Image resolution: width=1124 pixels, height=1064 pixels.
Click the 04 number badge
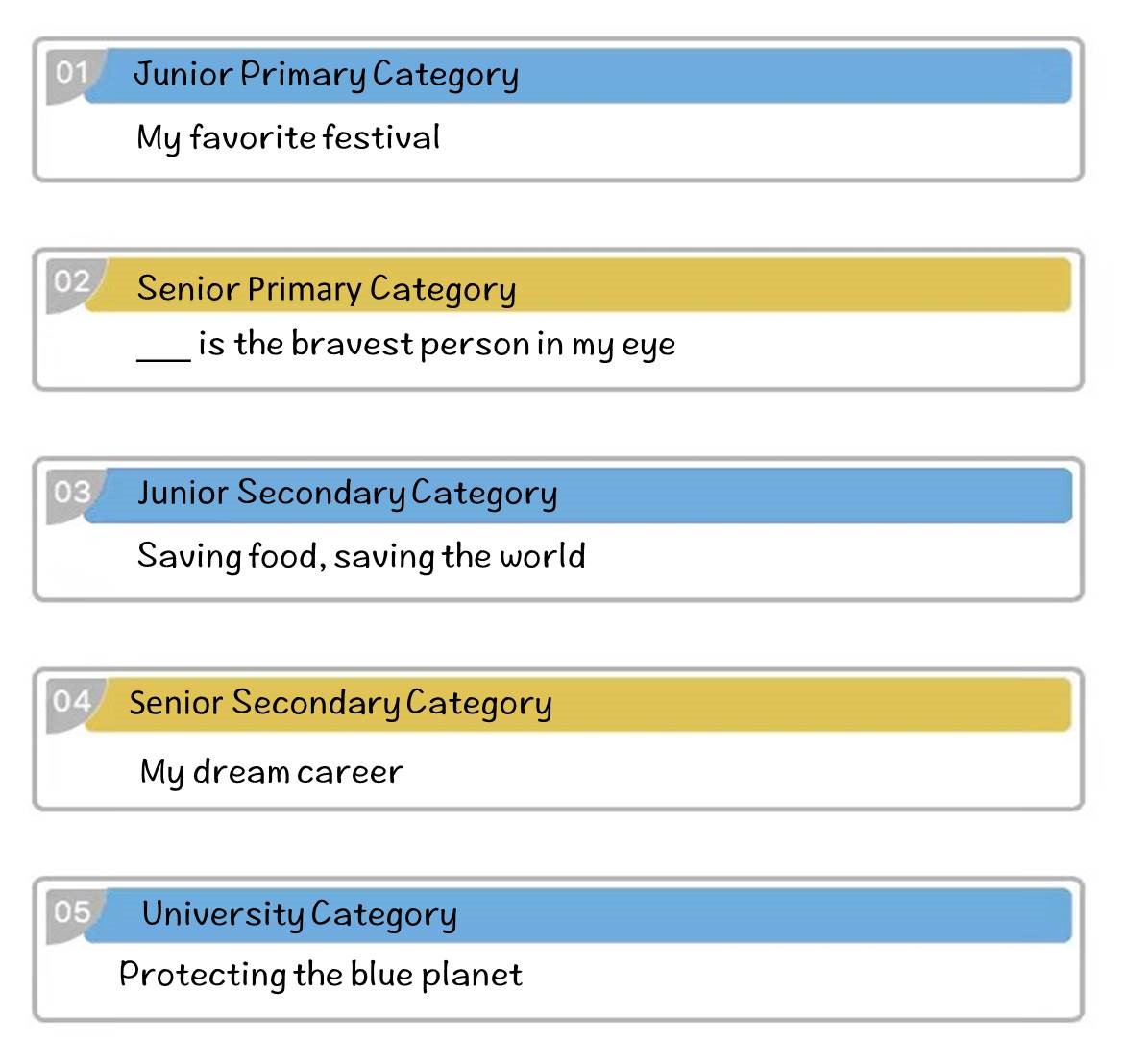click(x=72, y=703)
